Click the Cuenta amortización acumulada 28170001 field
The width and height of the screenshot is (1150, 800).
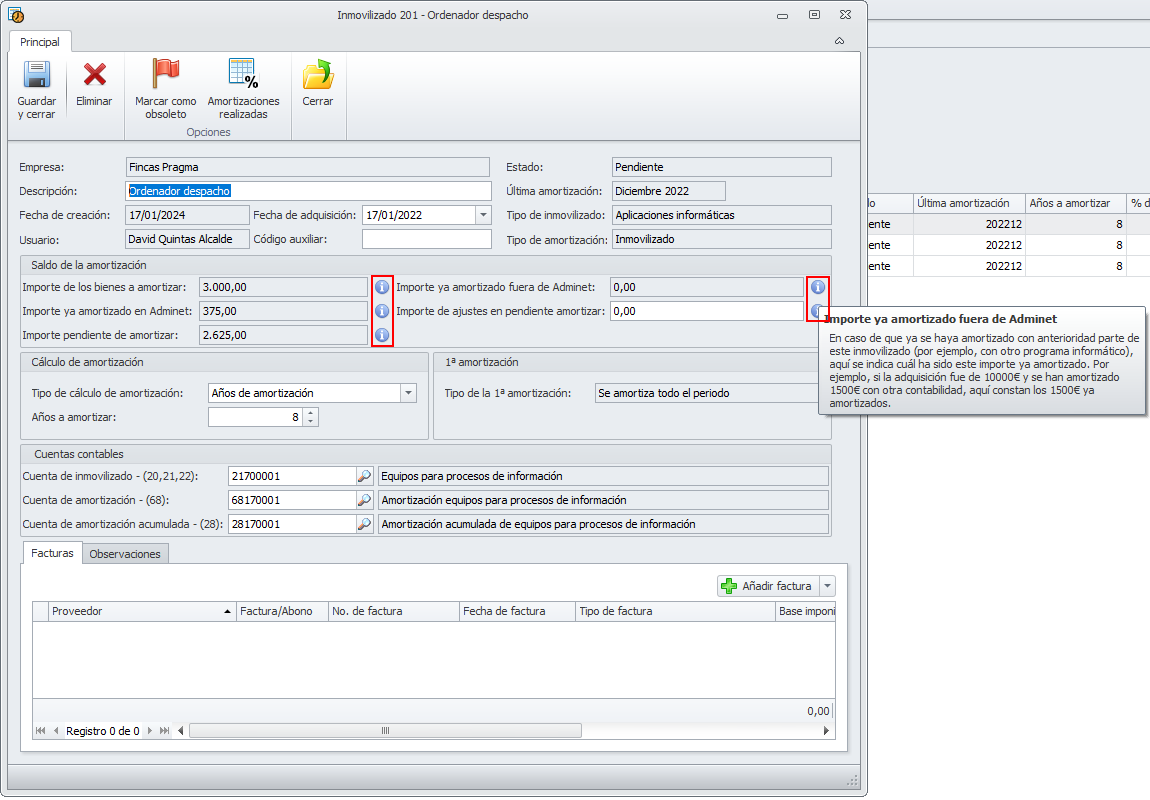click(292, 524)
